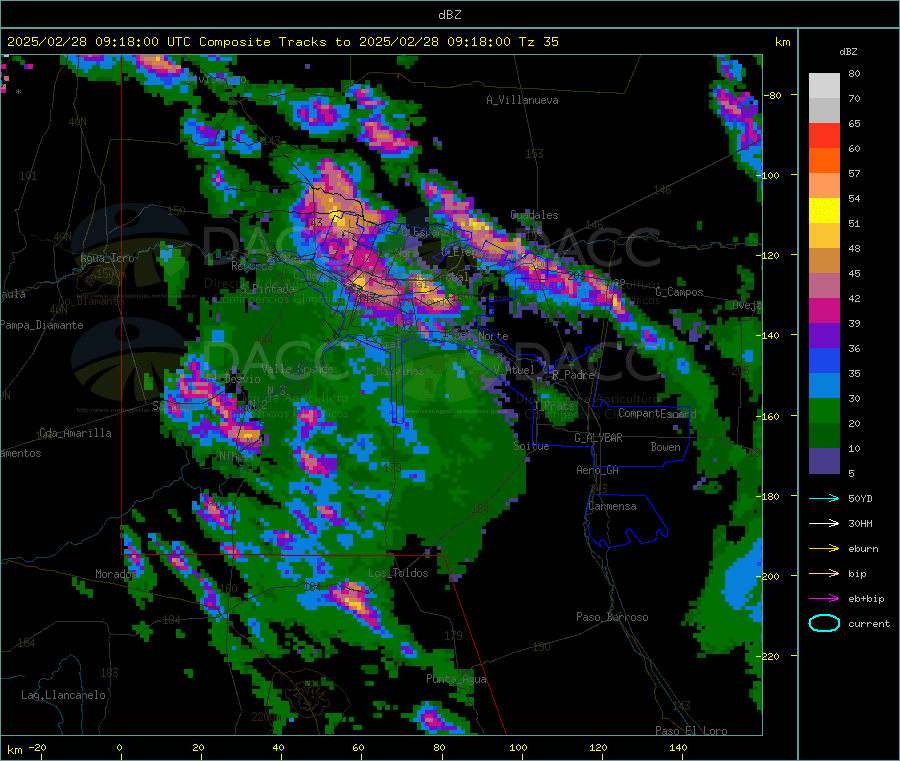Click the '0' km tick on bottom axis
This screenshot has height=761, width=900.
point(119,748)
